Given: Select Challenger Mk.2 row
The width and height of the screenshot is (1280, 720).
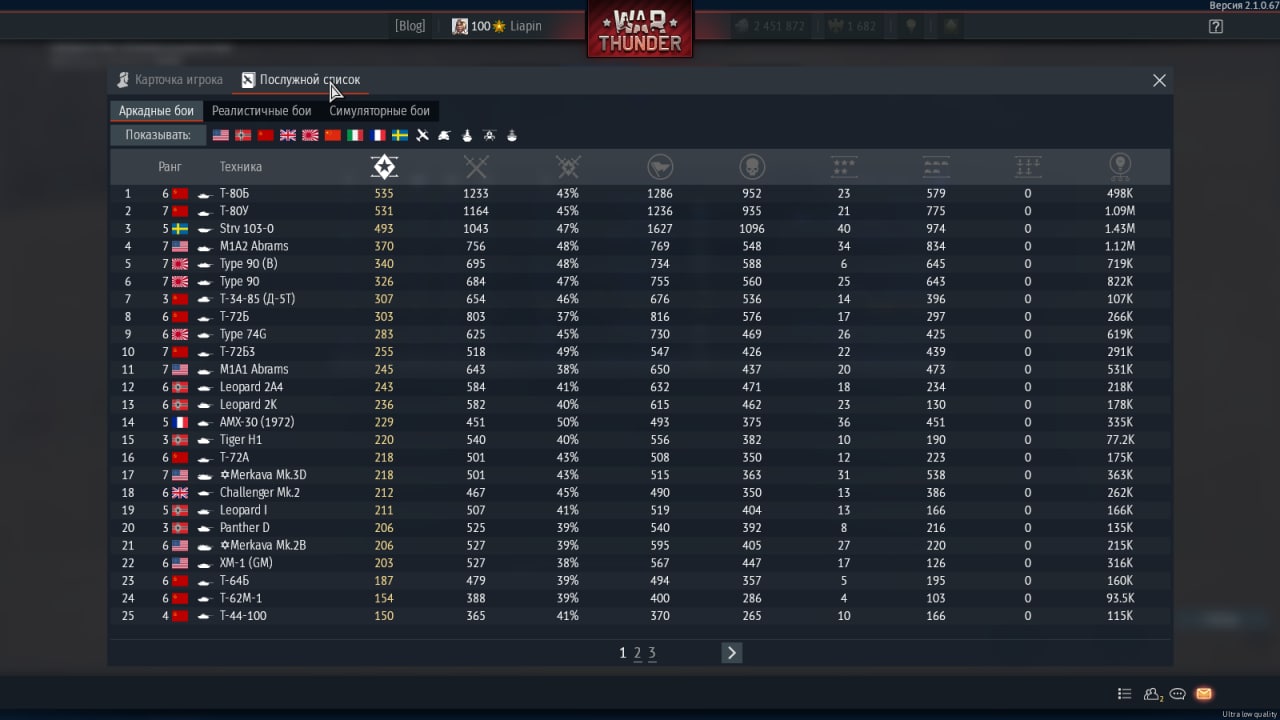Looking at the screenshot, I should tap(640, 492).
